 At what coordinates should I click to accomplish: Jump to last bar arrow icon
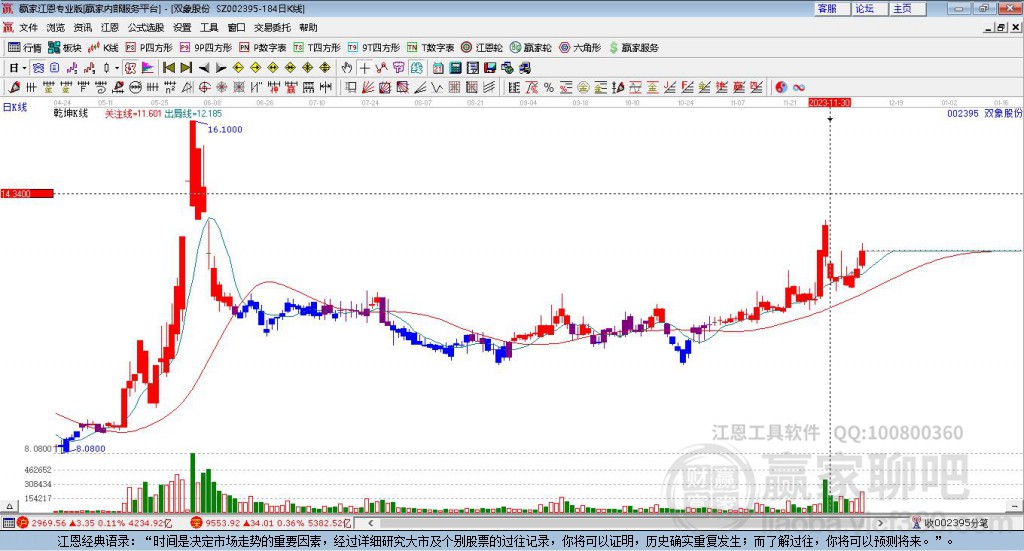(x=186, y=68)
